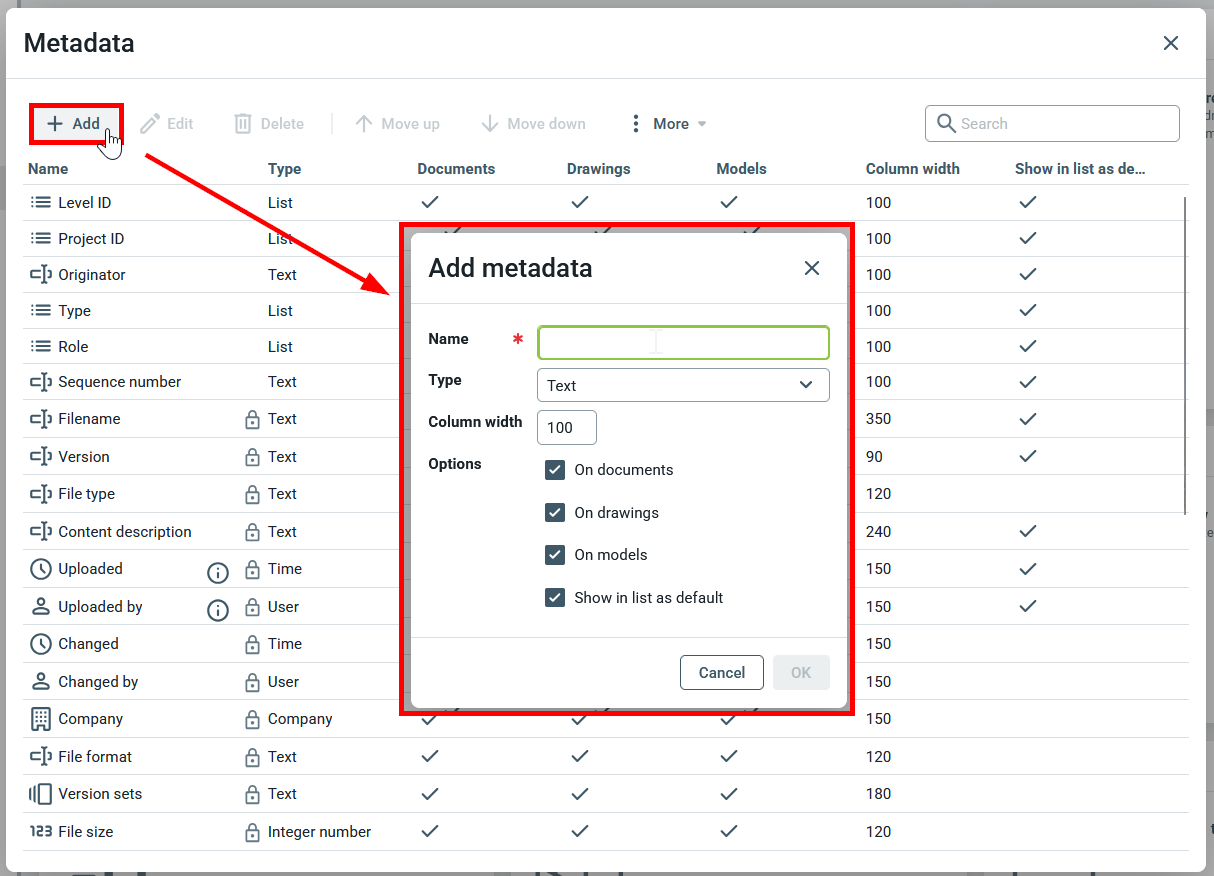Click the building icon next to Company

click(x=40, y=719)
